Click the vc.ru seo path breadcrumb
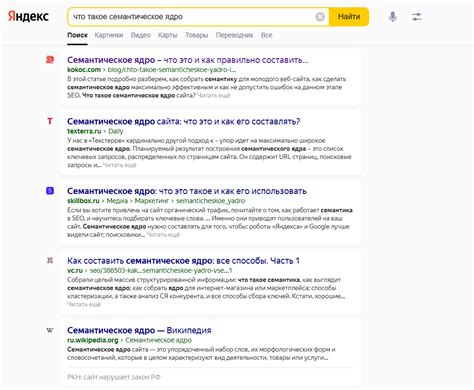 coord(161,270)
